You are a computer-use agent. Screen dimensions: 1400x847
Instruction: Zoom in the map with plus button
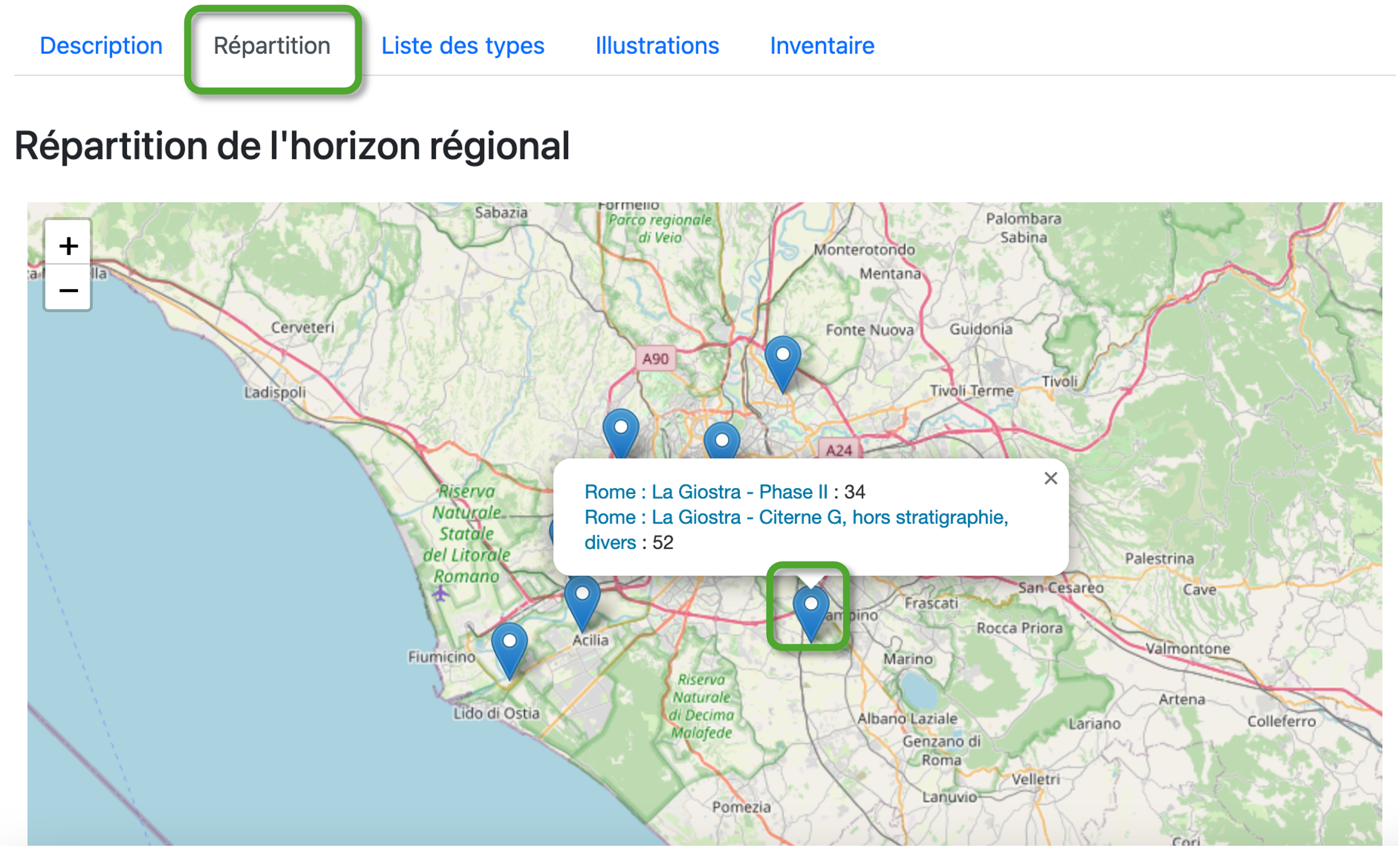pyautogui.click(x=68, y=246)
